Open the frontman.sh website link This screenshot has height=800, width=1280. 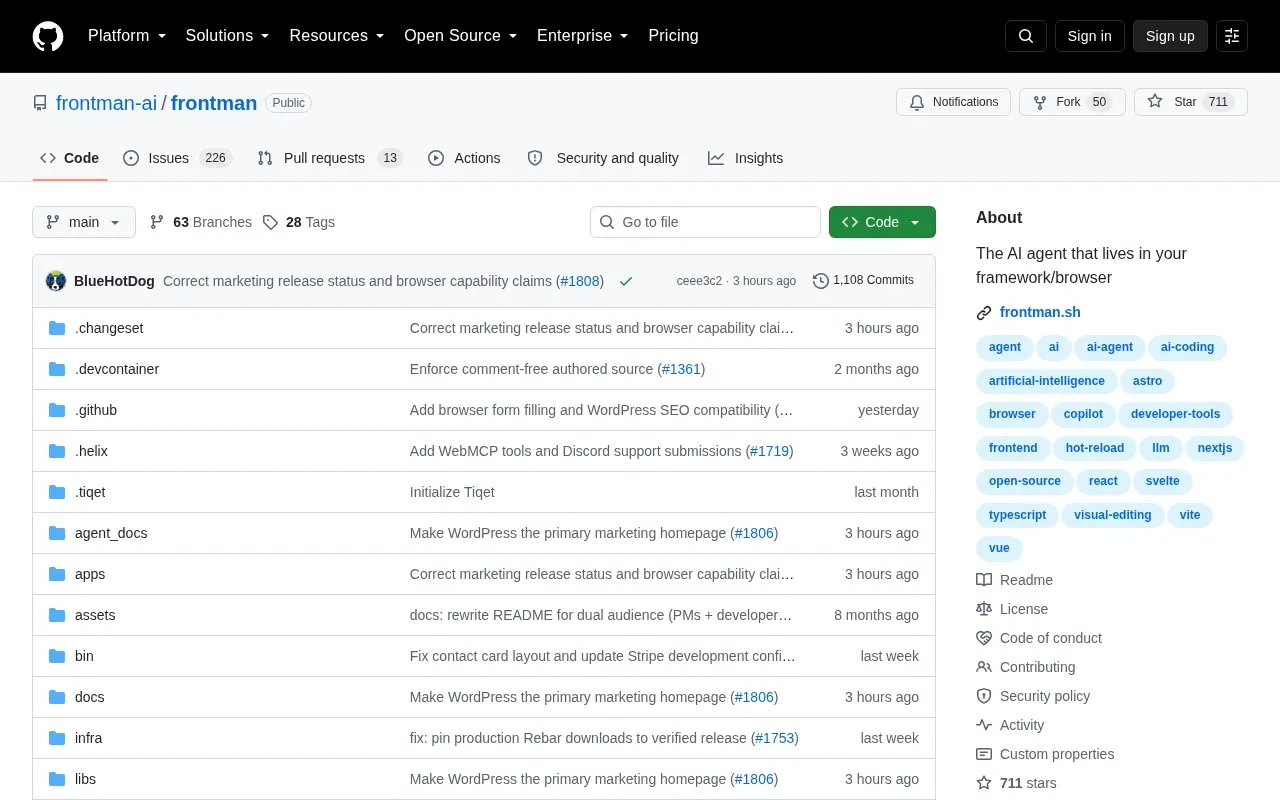point(1040,312)
